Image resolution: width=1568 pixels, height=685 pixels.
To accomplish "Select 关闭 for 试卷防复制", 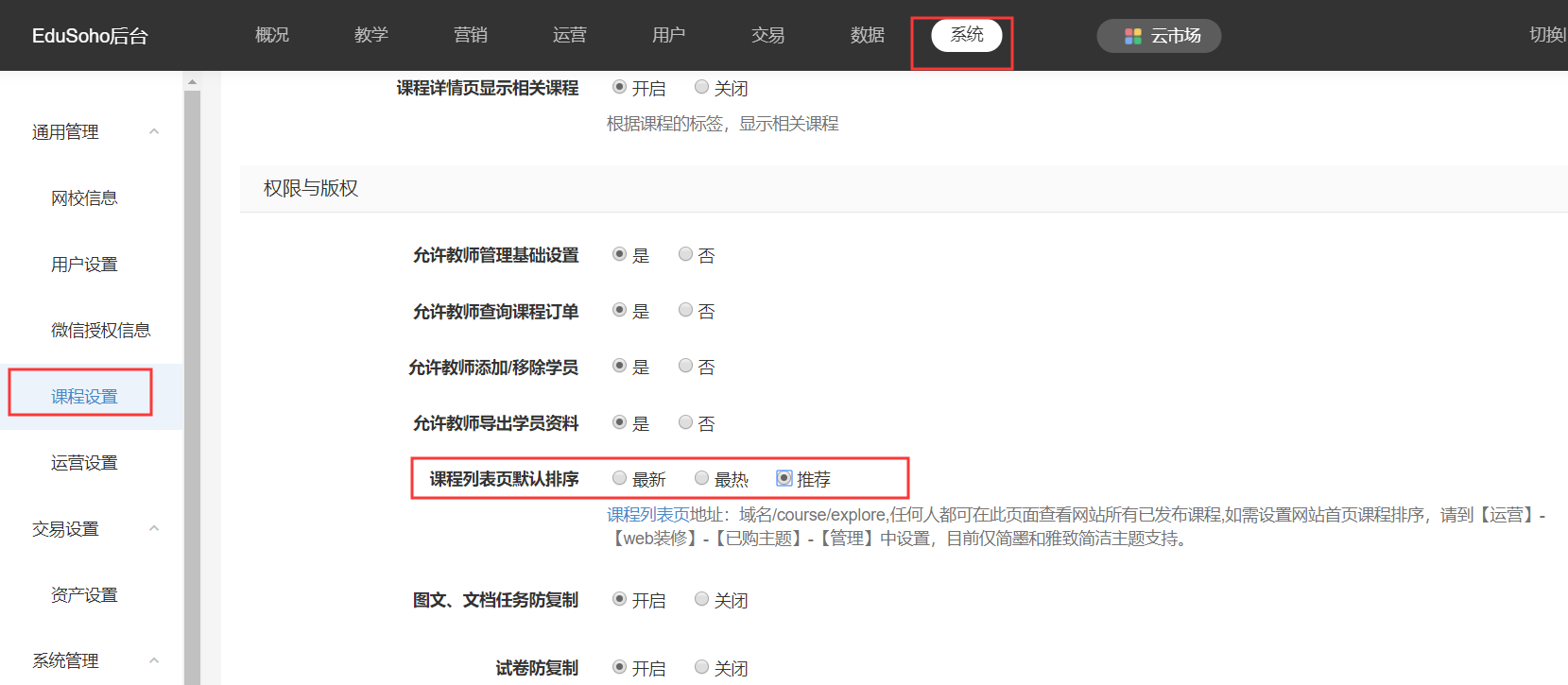I will pos(702,667).
